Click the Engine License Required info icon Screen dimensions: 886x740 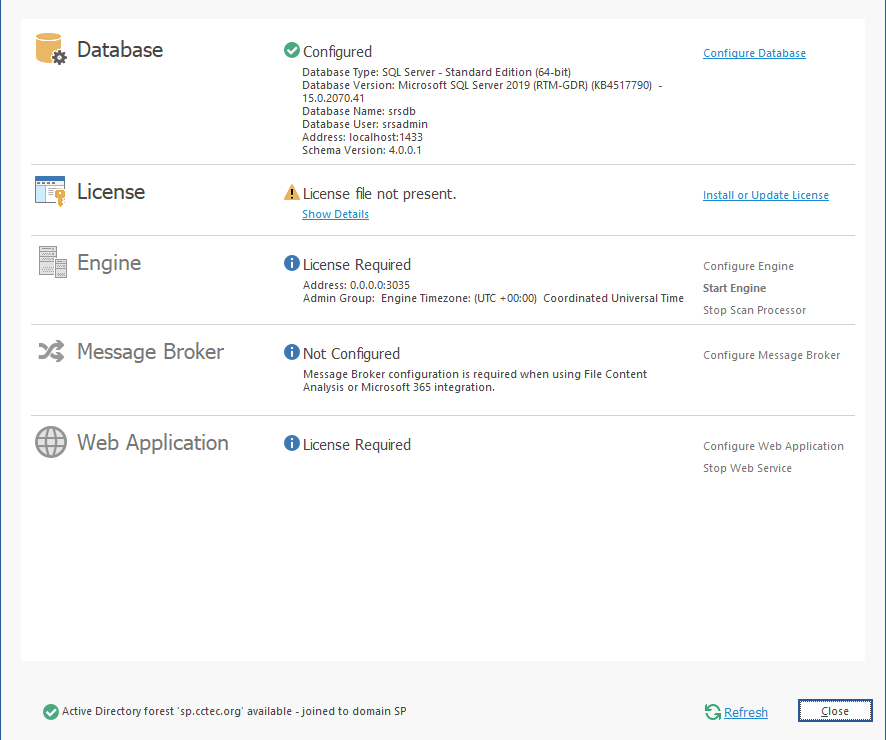(x=292, y=264)
